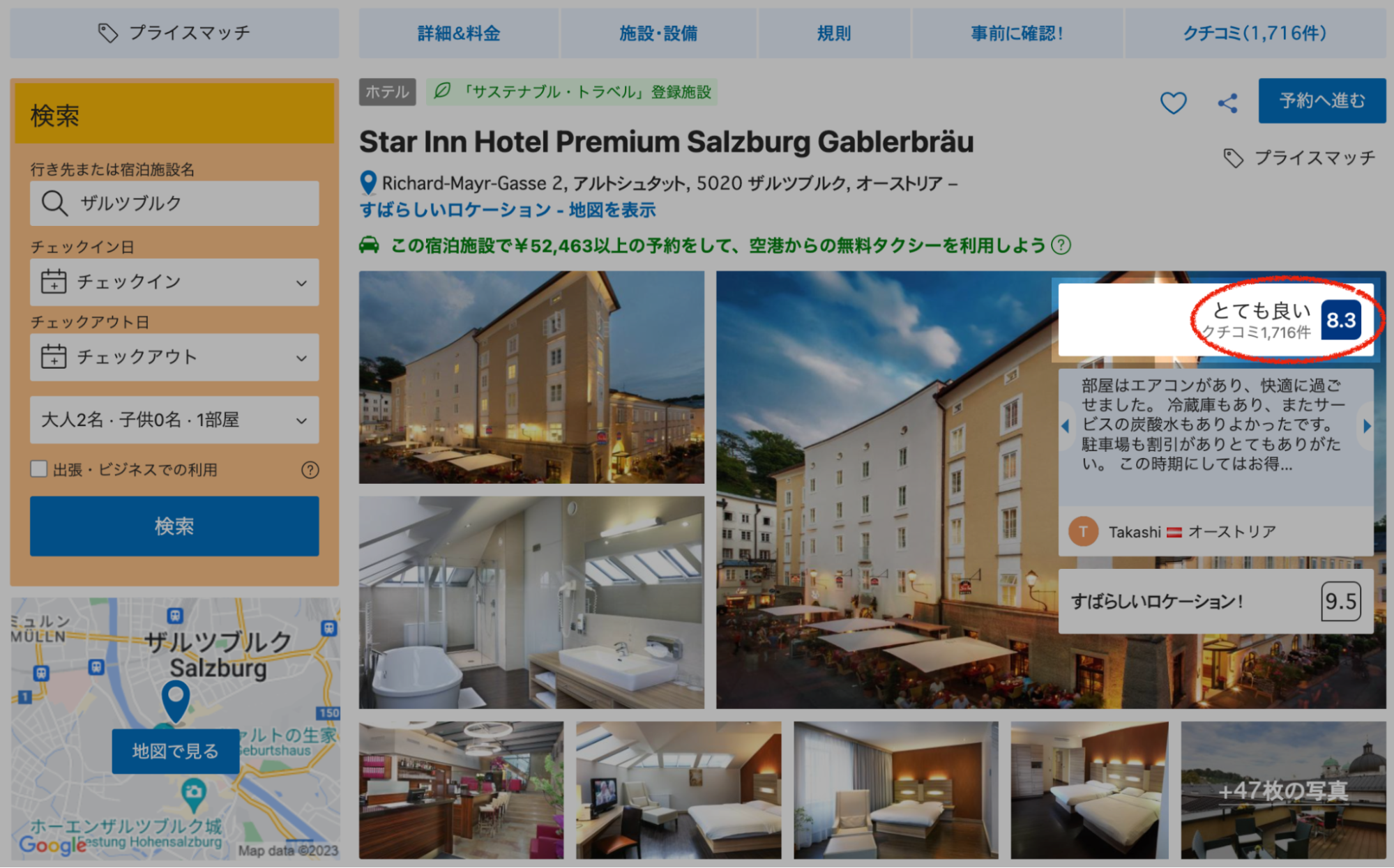This screenshot has width=1394, height=868.
Task: Open the チェックイン date dropdown
Action: coord(174,282)
